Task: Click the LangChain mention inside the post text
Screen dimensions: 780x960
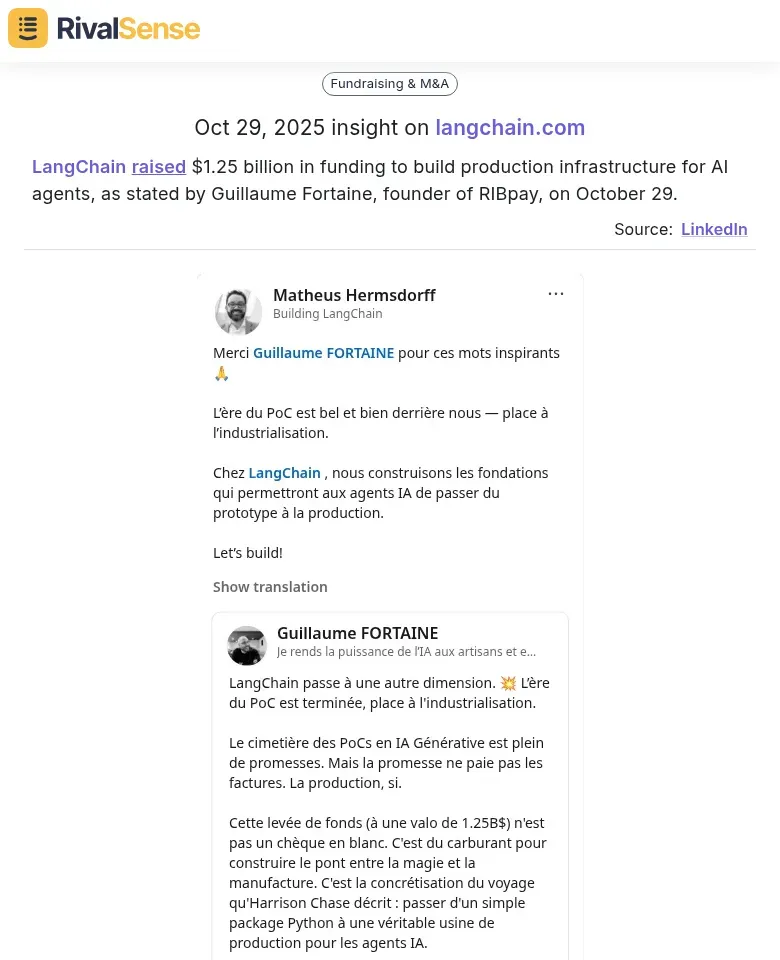Action: tap(284, 472)
